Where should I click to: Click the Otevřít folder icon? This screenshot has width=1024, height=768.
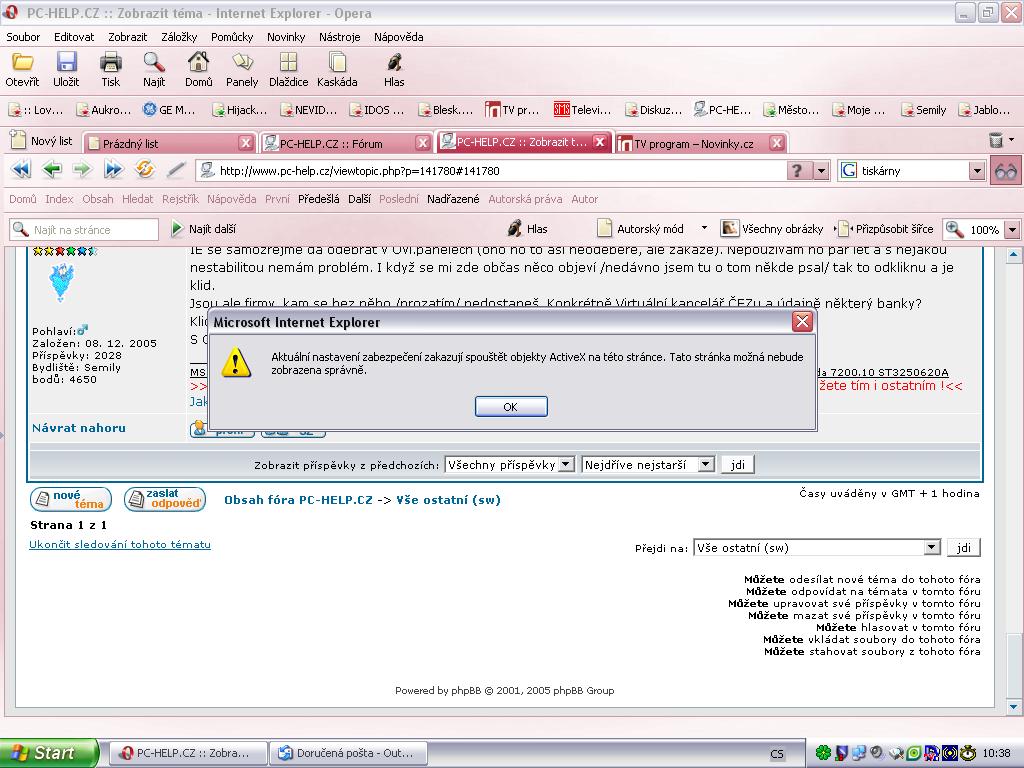[x=22, y=69]
